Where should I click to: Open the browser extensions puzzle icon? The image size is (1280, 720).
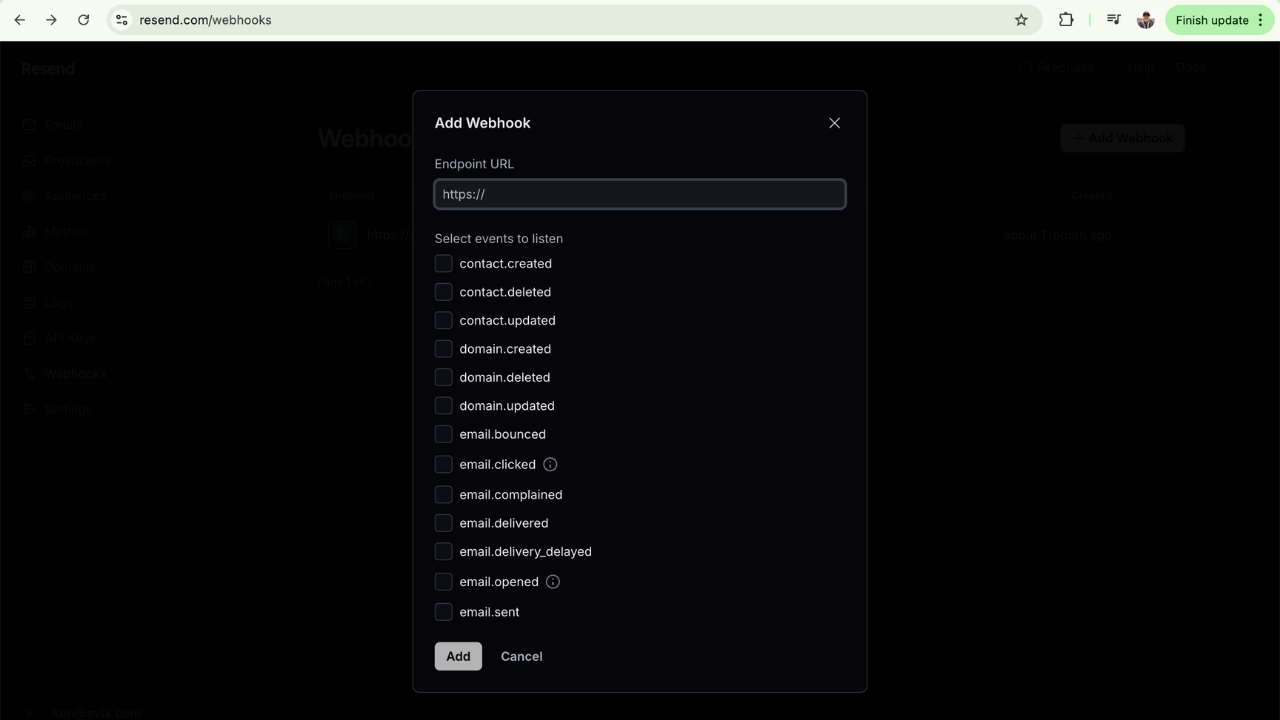1066,20
